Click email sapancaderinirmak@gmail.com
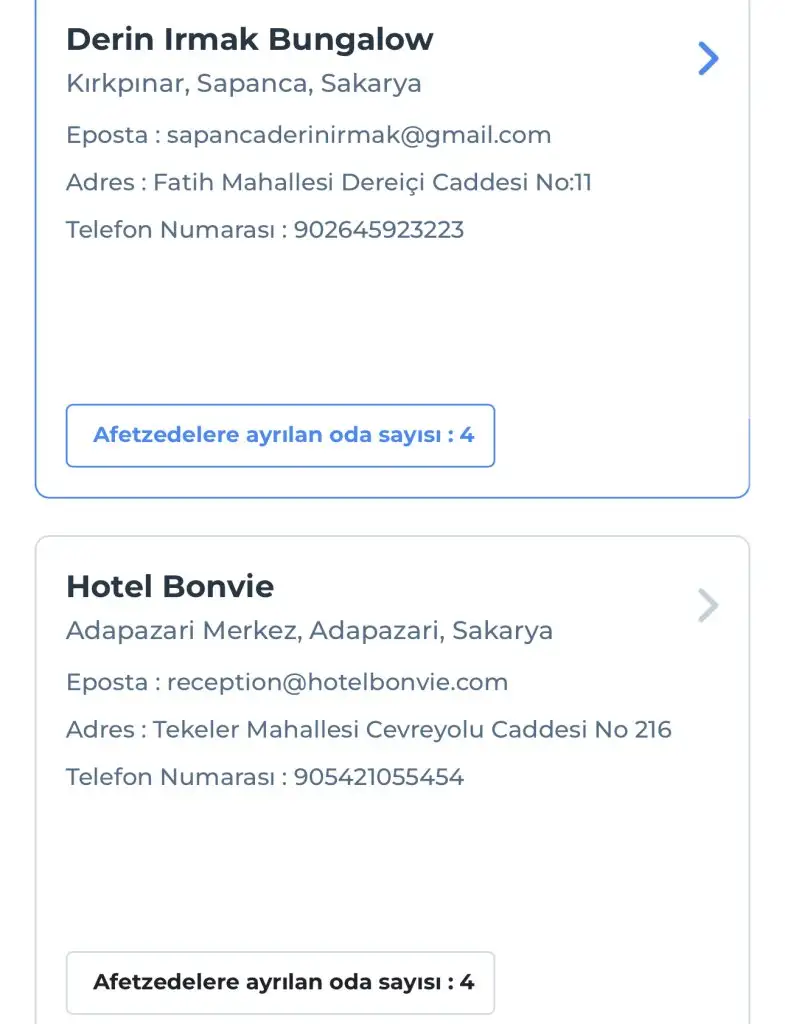The image size is (785, 1024). tap(359, 135)
